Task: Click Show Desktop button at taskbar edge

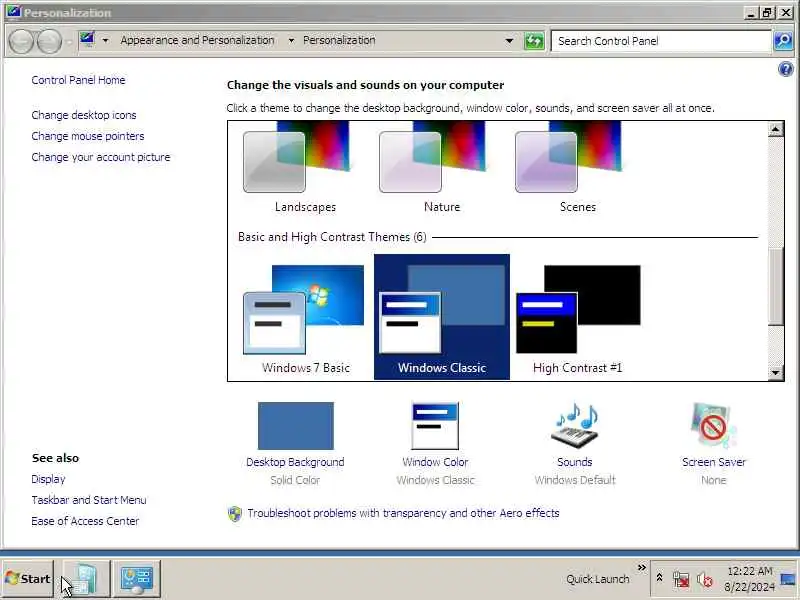Action: 788,579
